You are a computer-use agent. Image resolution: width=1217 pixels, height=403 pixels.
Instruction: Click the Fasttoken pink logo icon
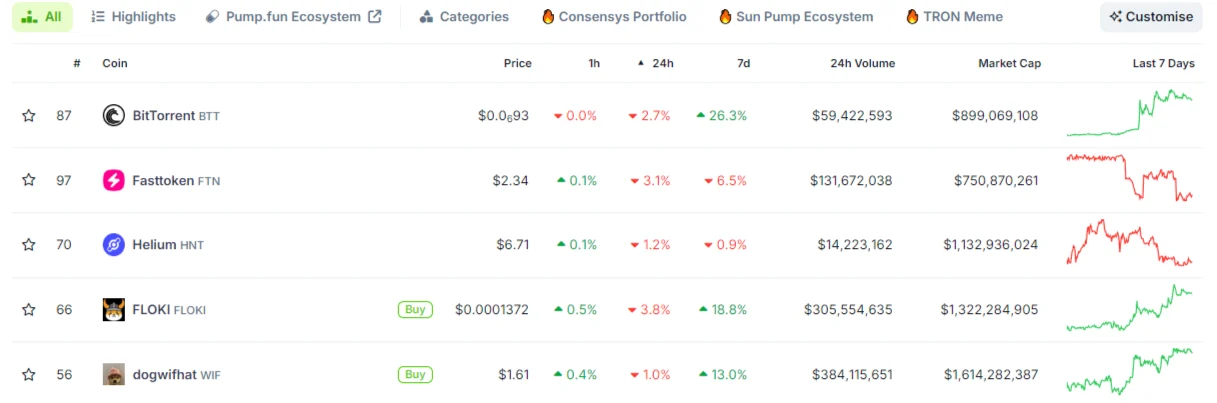click(114, 180)
